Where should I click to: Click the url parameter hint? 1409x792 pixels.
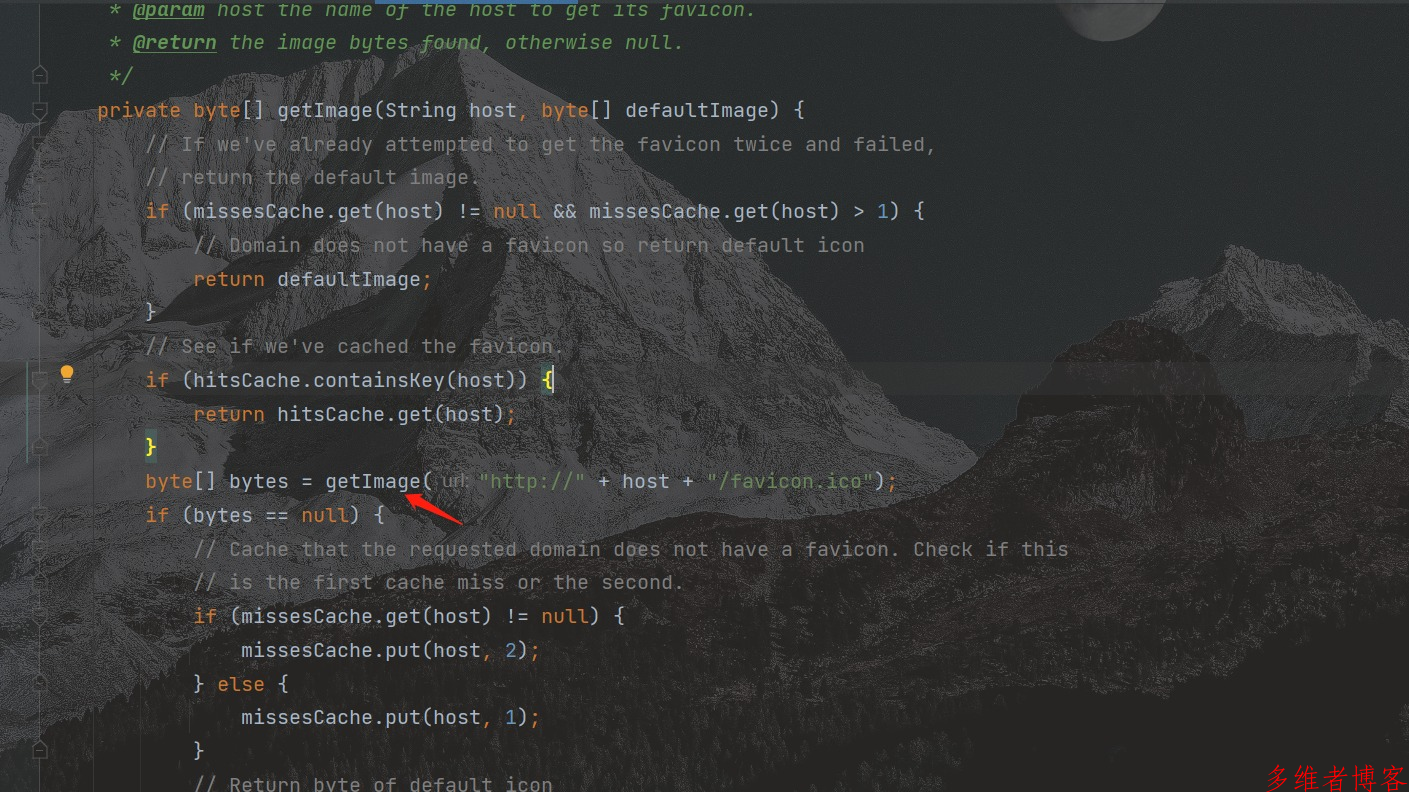click(455, 481)
